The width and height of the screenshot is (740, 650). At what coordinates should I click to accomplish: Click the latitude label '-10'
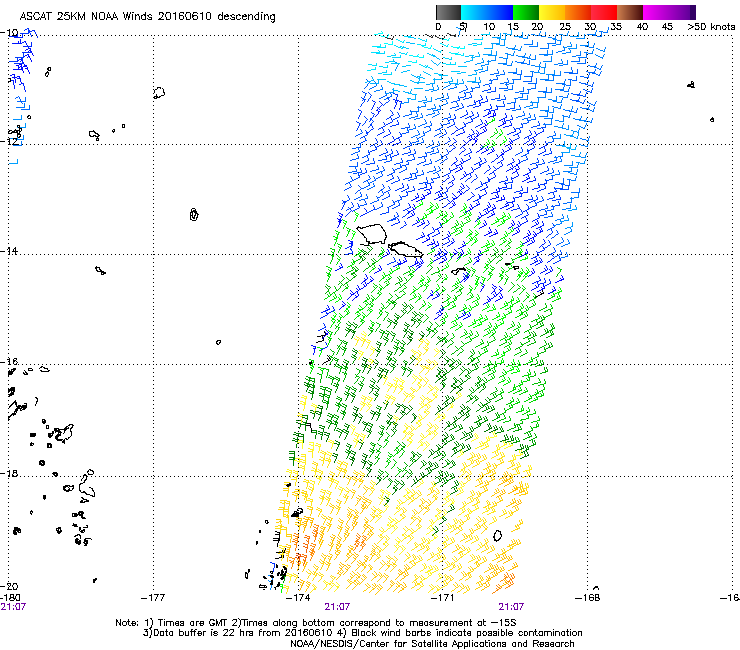click(x=9, y=33)
